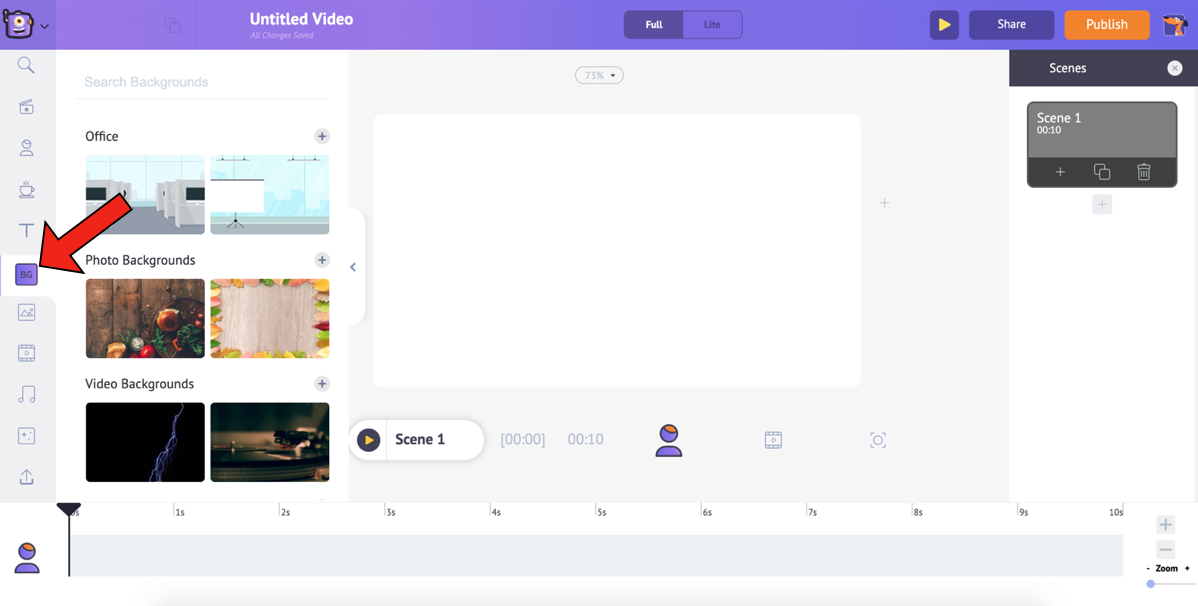Screen dimensions: 1198x606
Task: Add element with plus beside canvas
Action: 884,203
